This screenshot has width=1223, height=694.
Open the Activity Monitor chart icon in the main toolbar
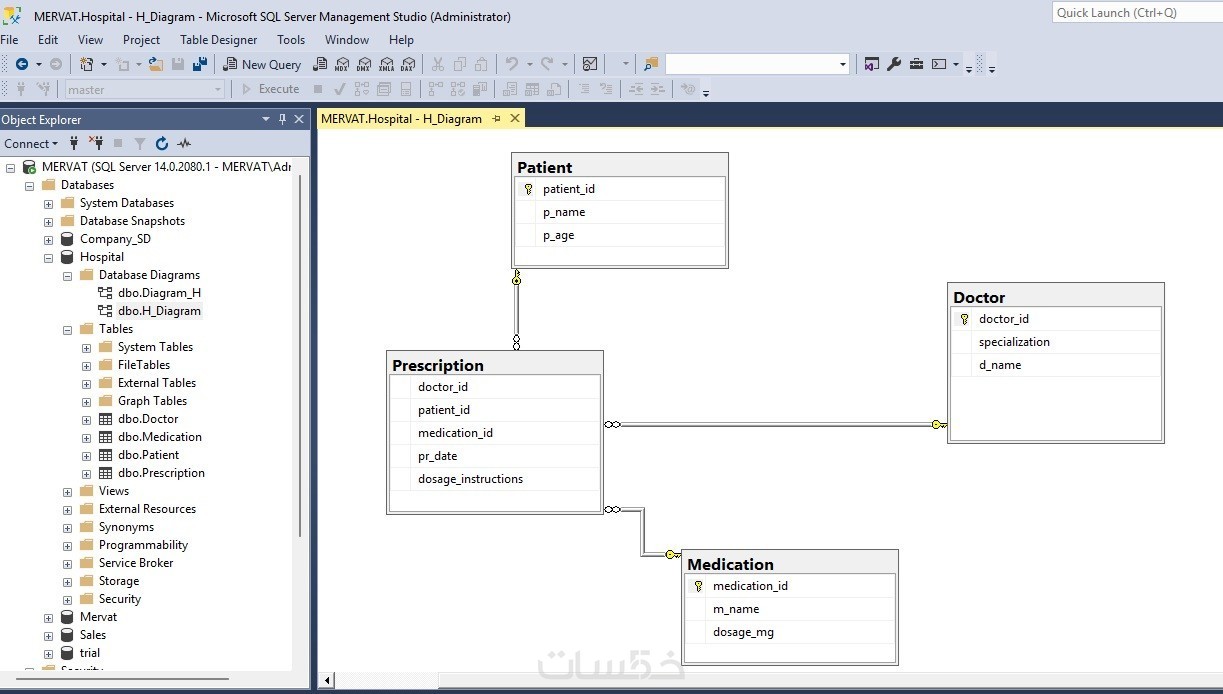pyautogui.click(x=590, y=64)
